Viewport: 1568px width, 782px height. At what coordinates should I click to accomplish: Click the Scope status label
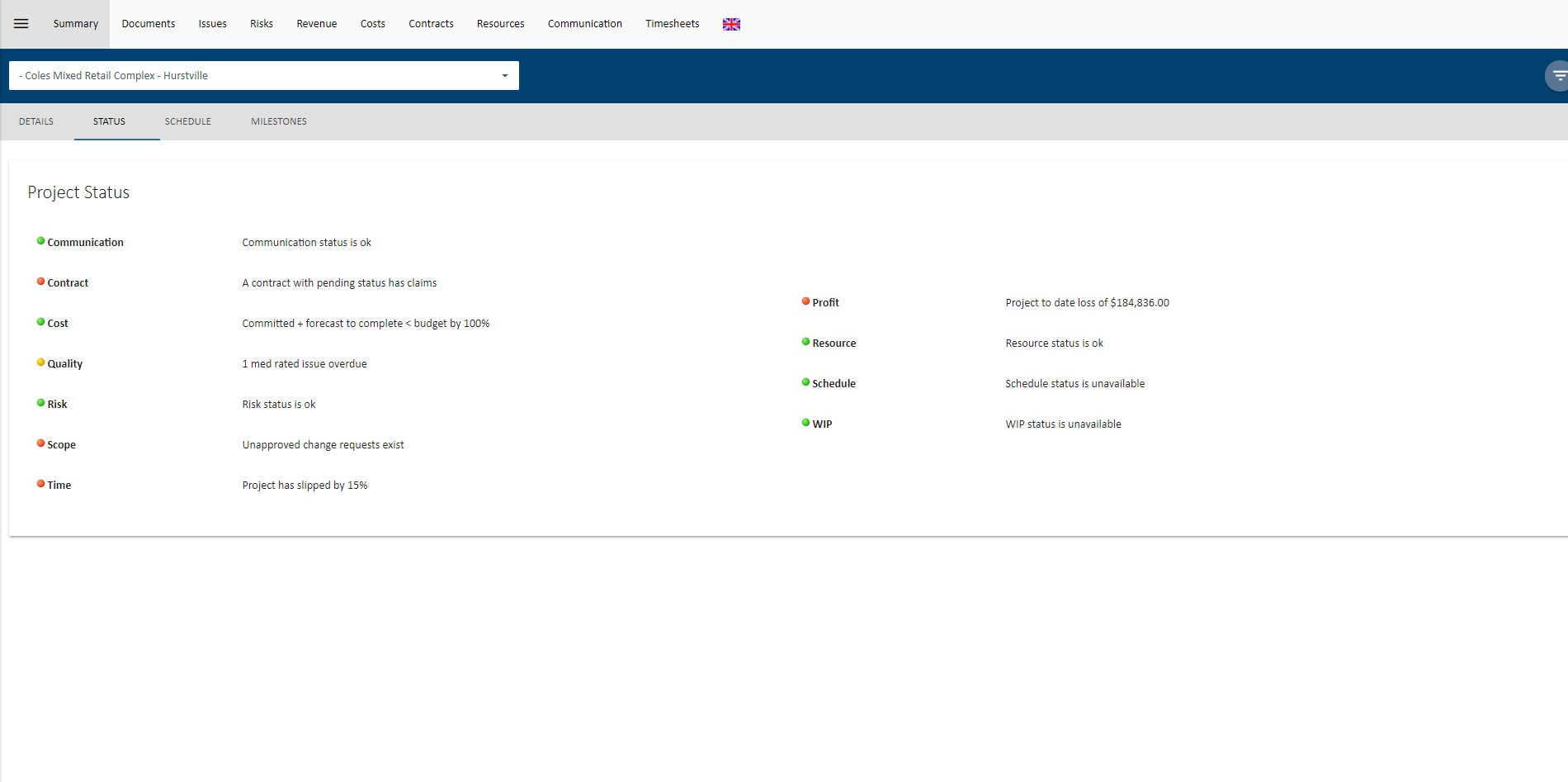point(62,445)
